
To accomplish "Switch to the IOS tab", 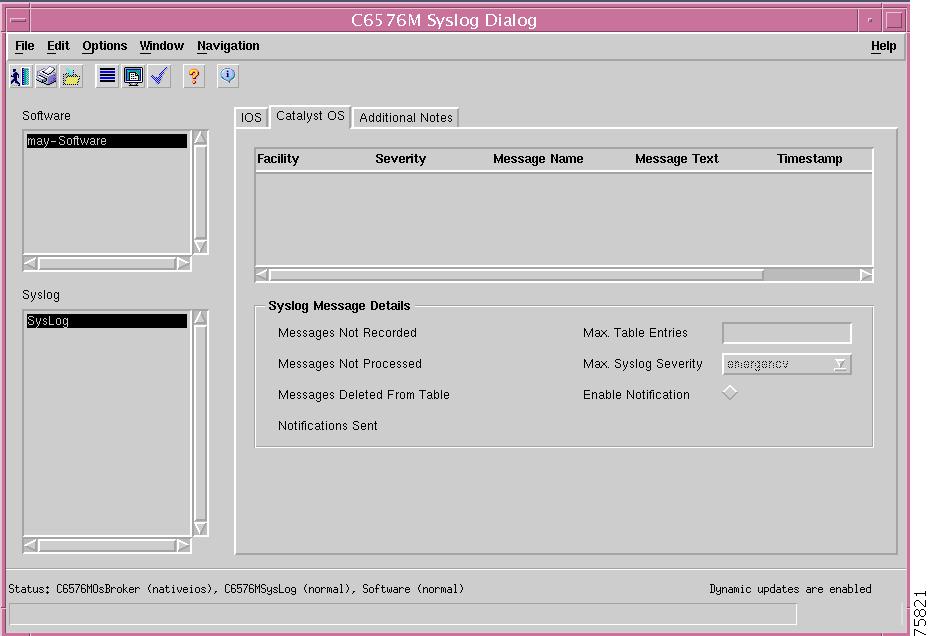I will tap(251, 117).
